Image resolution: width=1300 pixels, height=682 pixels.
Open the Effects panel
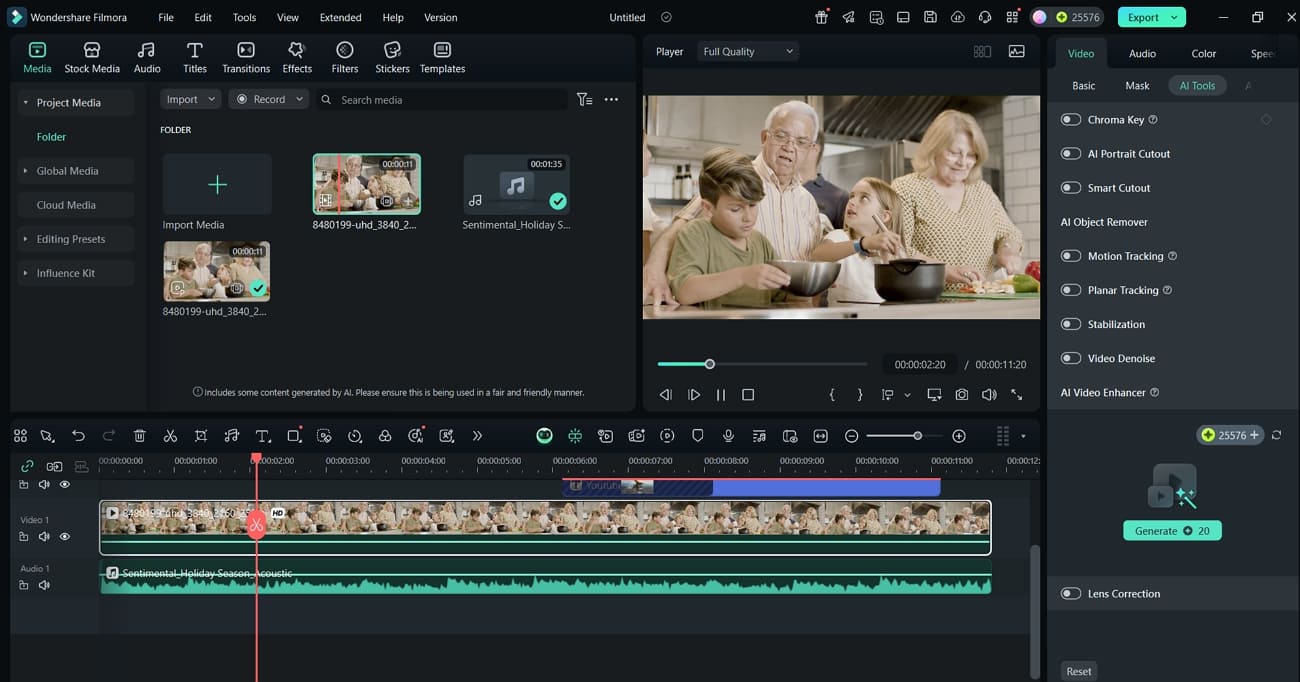click(x=297, y=58)
